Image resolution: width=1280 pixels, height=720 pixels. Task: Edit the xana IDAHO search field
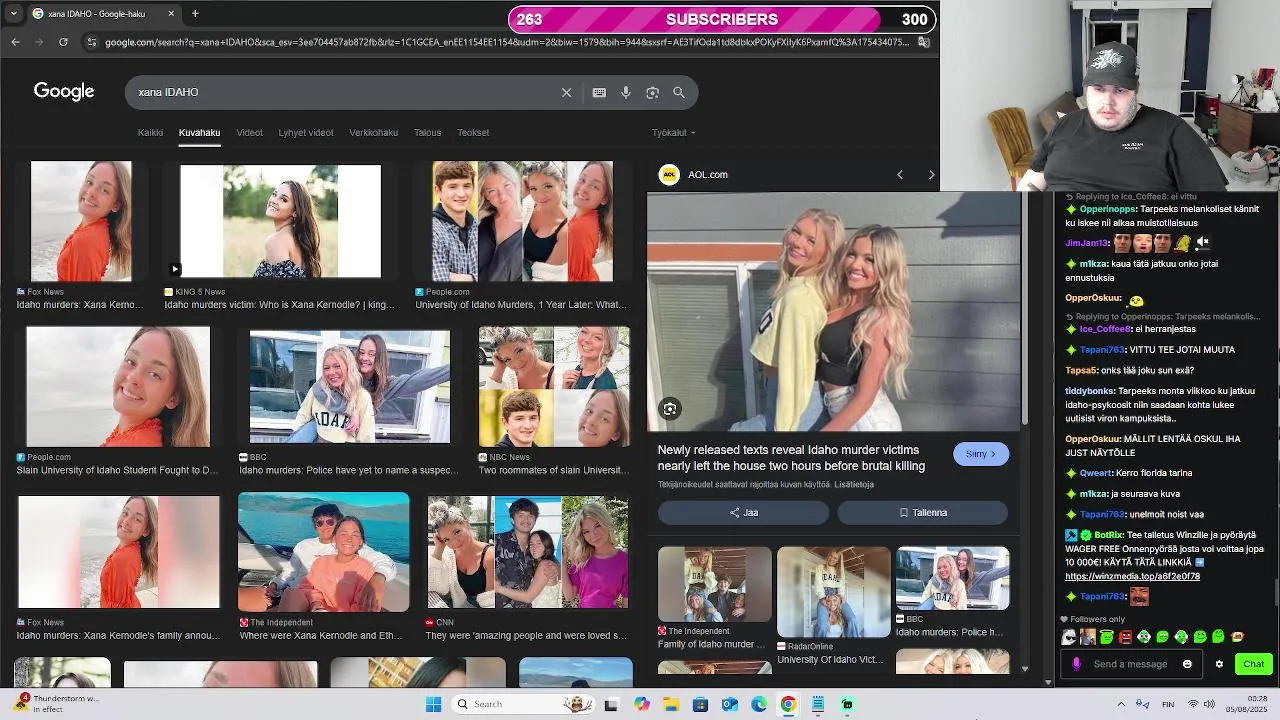345,92
